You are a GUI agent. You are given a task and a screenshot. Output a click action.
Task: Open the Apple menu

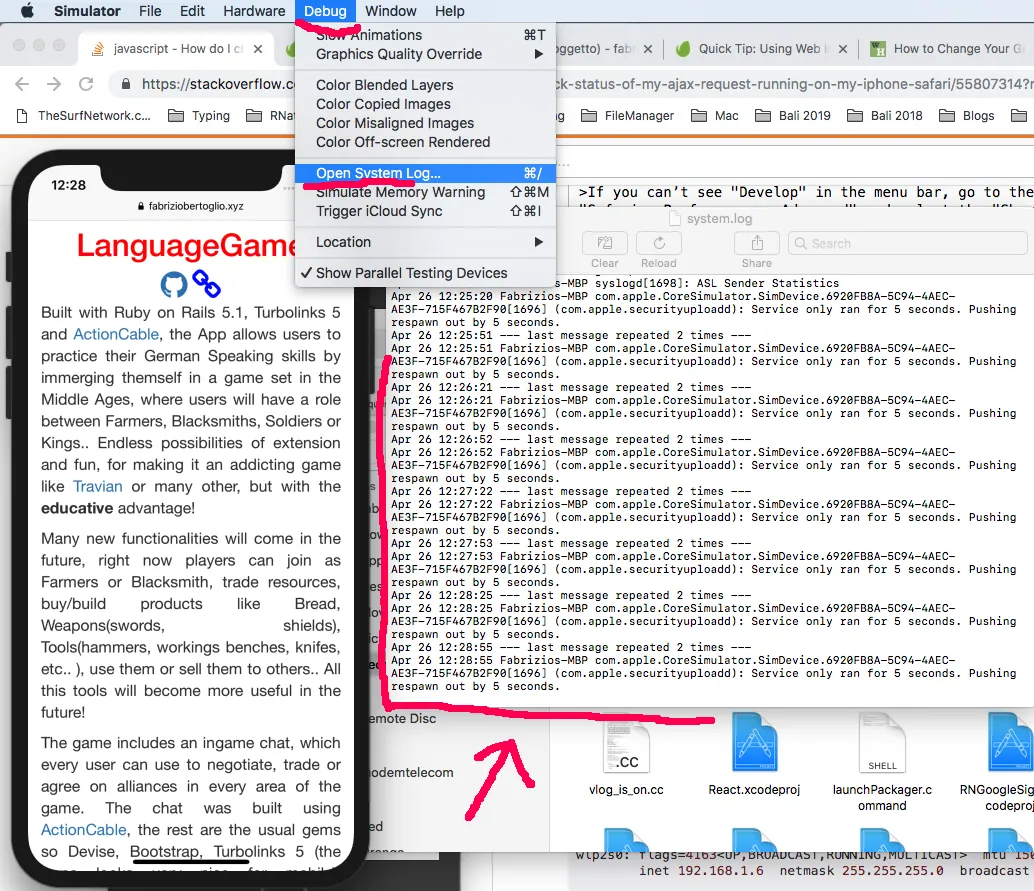(x=27, y=11)
